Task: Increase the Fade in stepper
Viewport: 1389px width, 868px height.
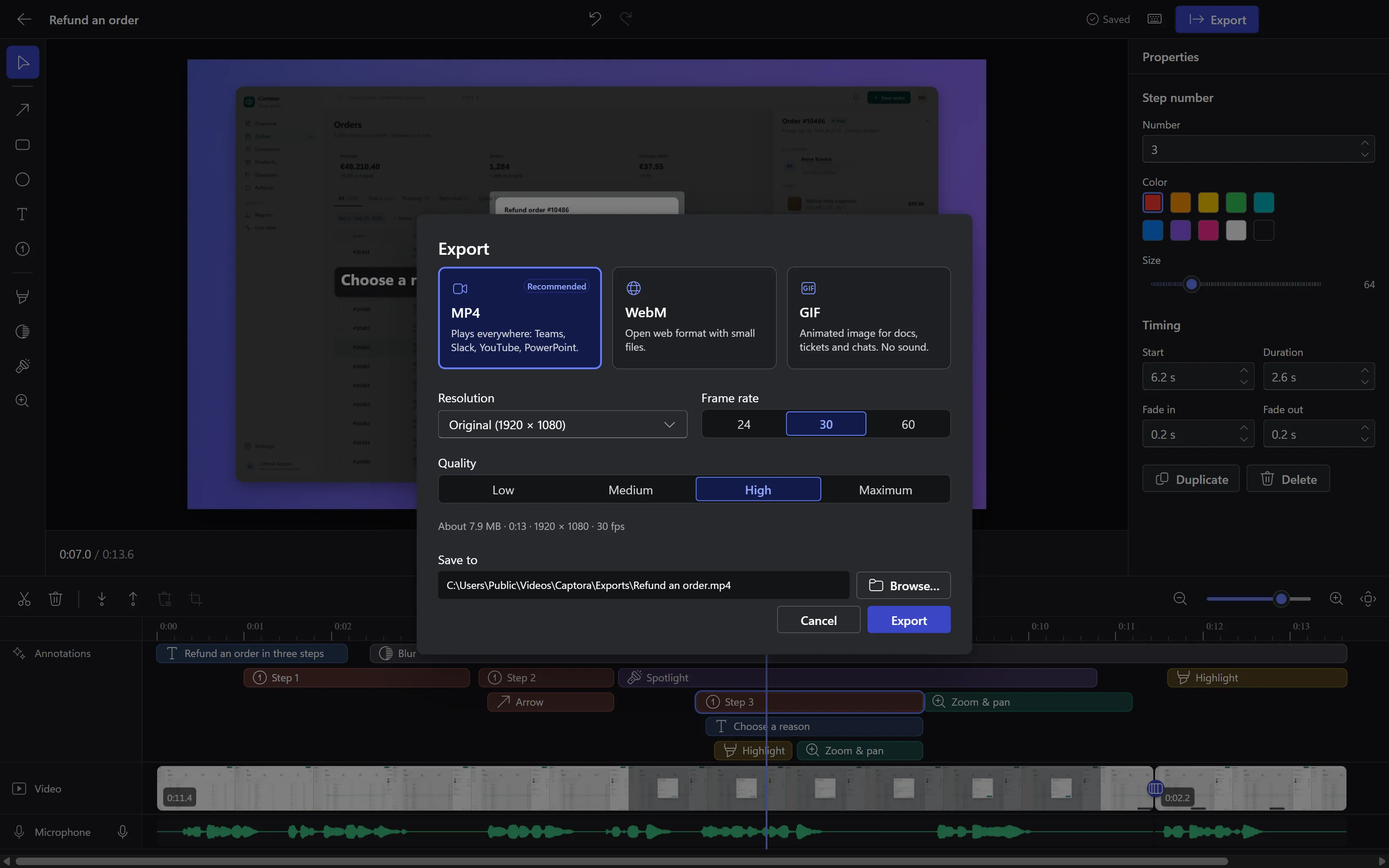Action: [x=1244, y=427]
